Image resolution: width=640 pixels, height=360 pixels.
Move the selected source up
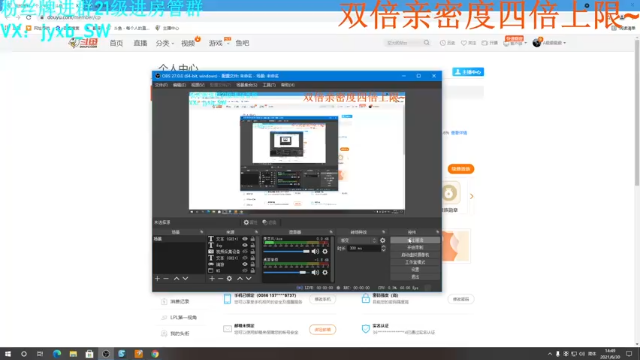pyautogui.click(x=240, y=278)
